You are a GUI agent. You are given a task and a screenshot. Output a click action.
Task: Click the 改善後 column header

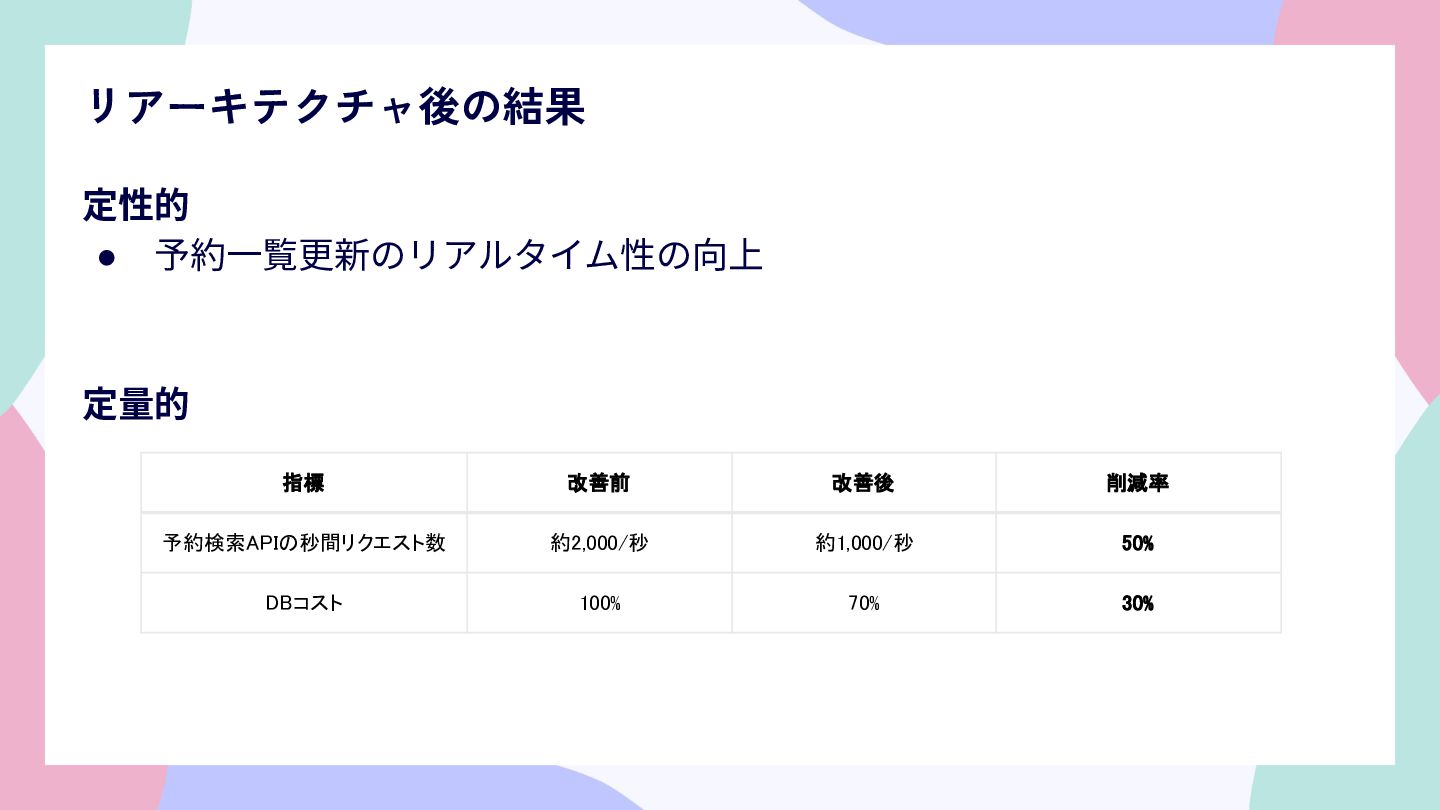tap(863, 483)
